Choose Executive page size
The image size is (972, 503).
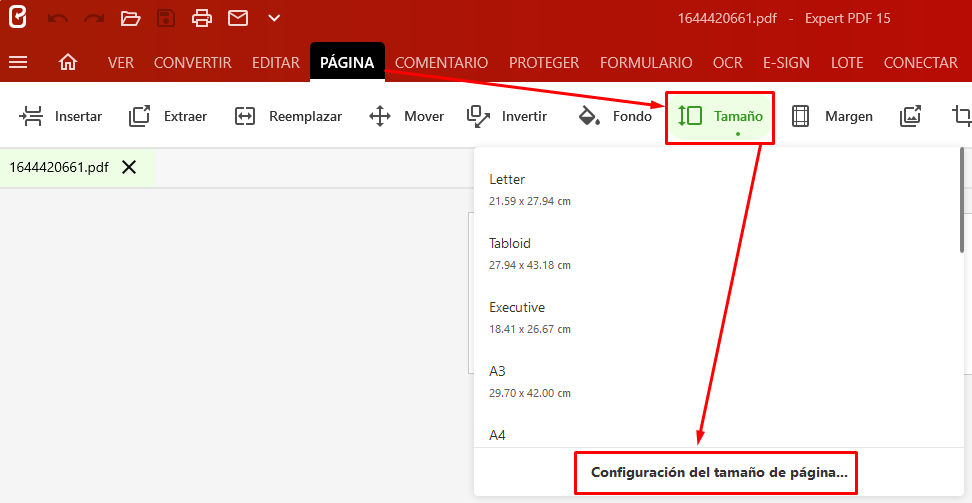tap(716, 317)
